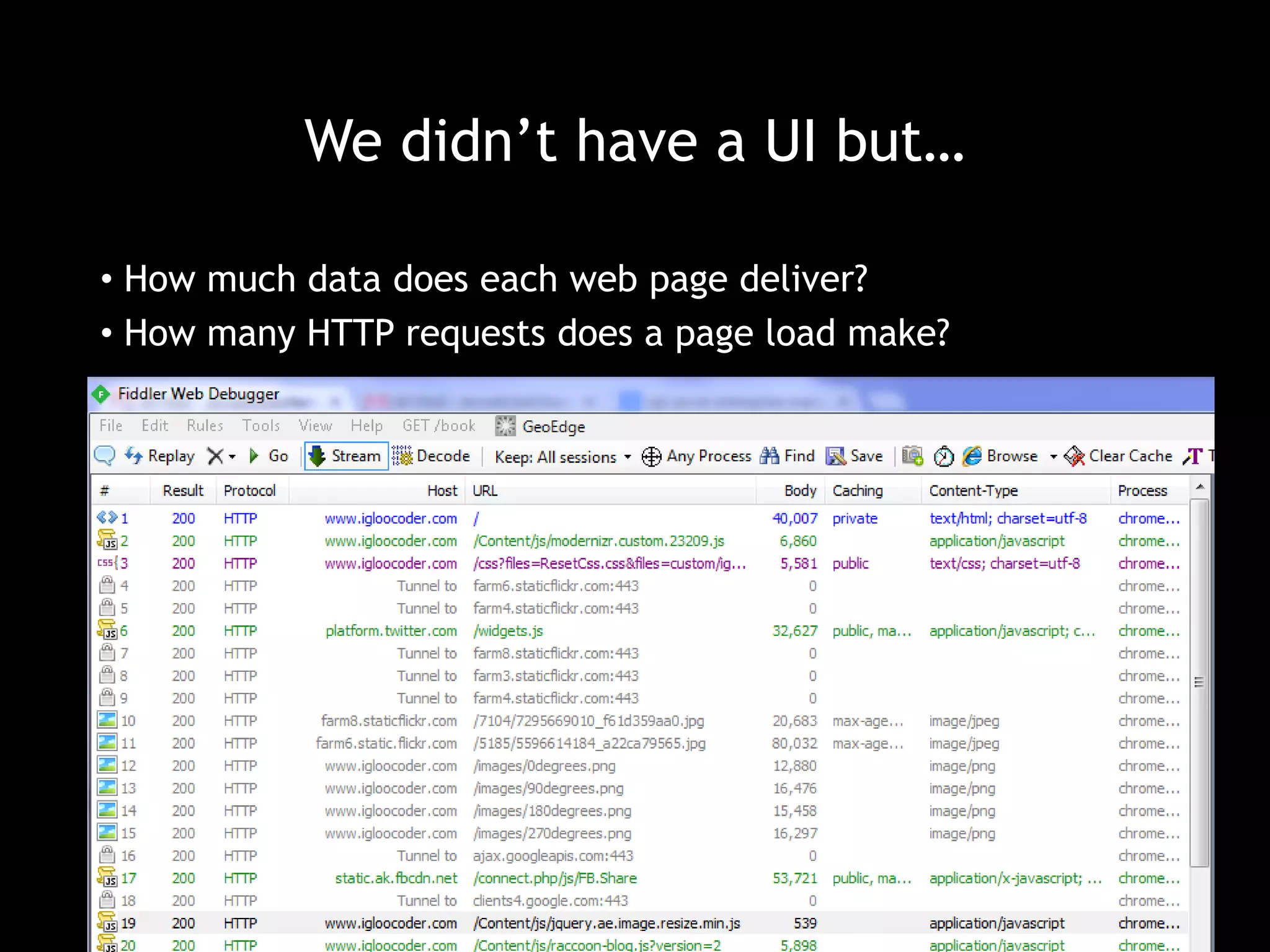Viewport: 1270px width, 952px height.
Task: Click the camera screenshot icon
Action: pyautogui.click(x=912, y=456)
